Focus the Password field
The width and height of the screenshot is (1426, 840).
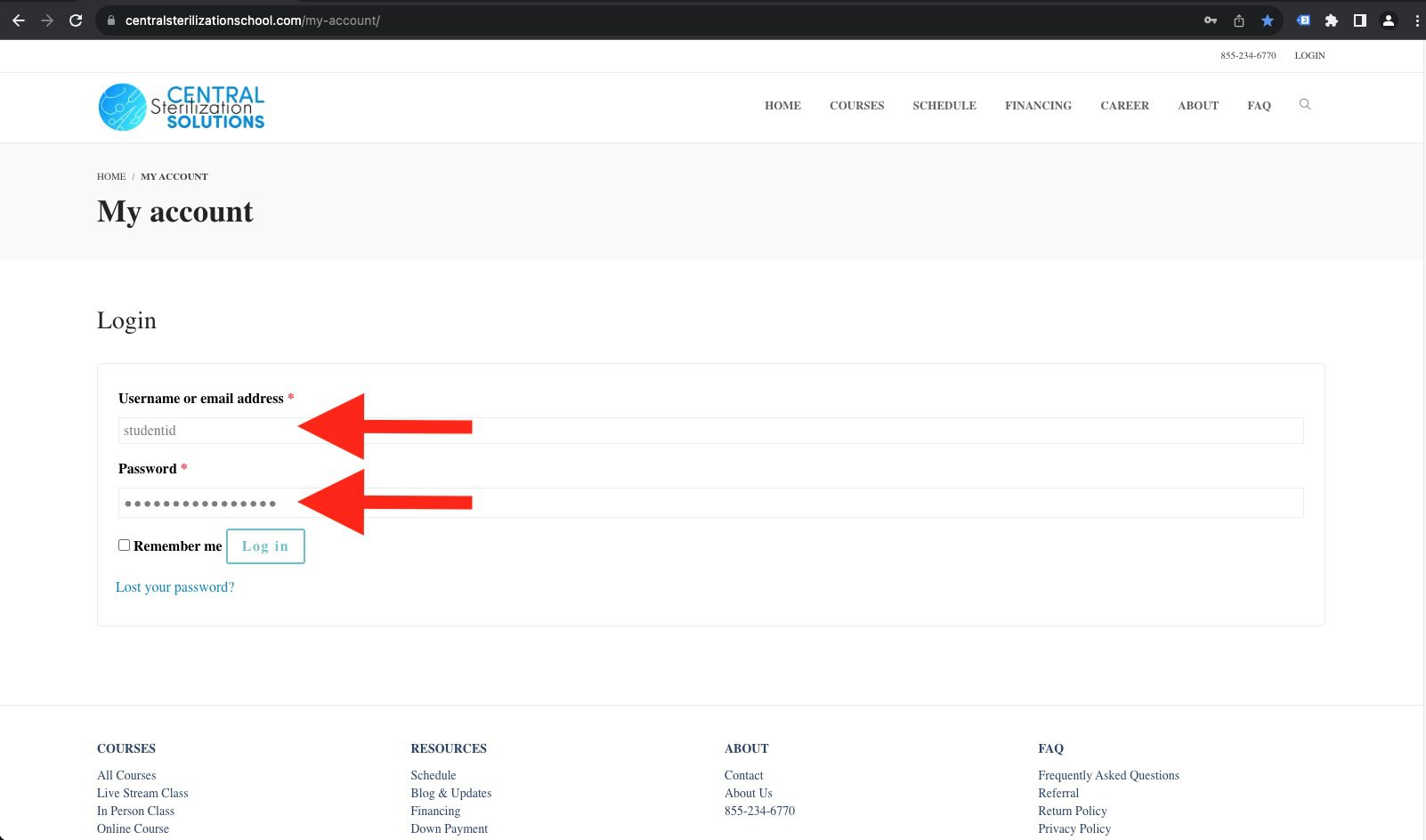tap(711, 503)
